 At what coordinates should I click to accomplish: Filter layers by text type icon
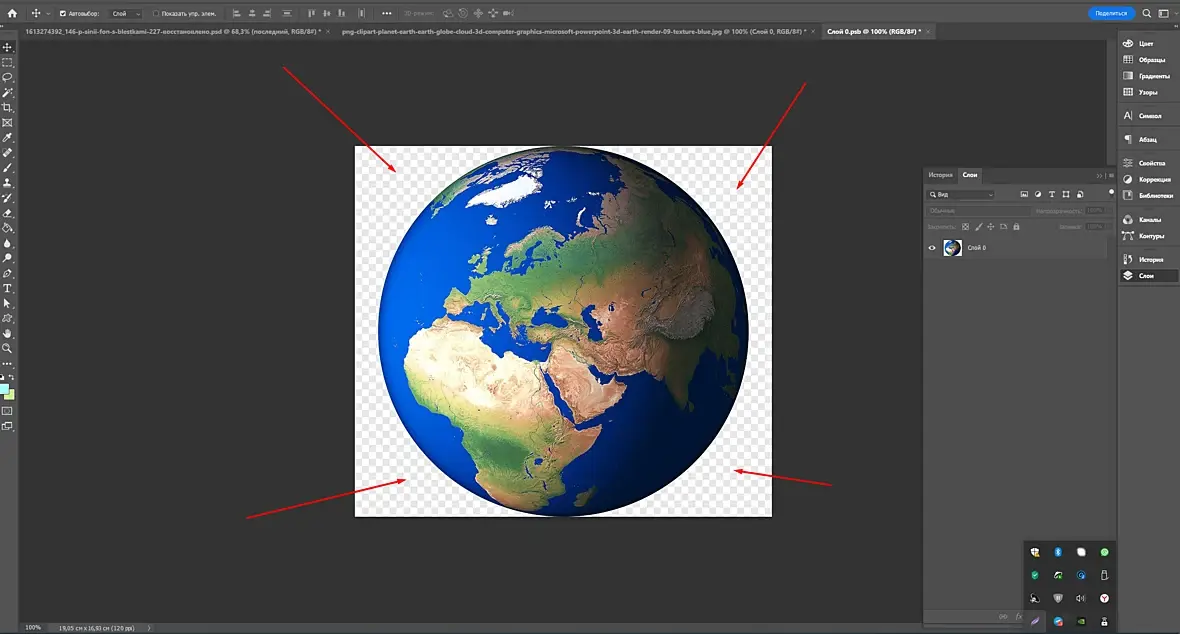tap(1052, 194)
